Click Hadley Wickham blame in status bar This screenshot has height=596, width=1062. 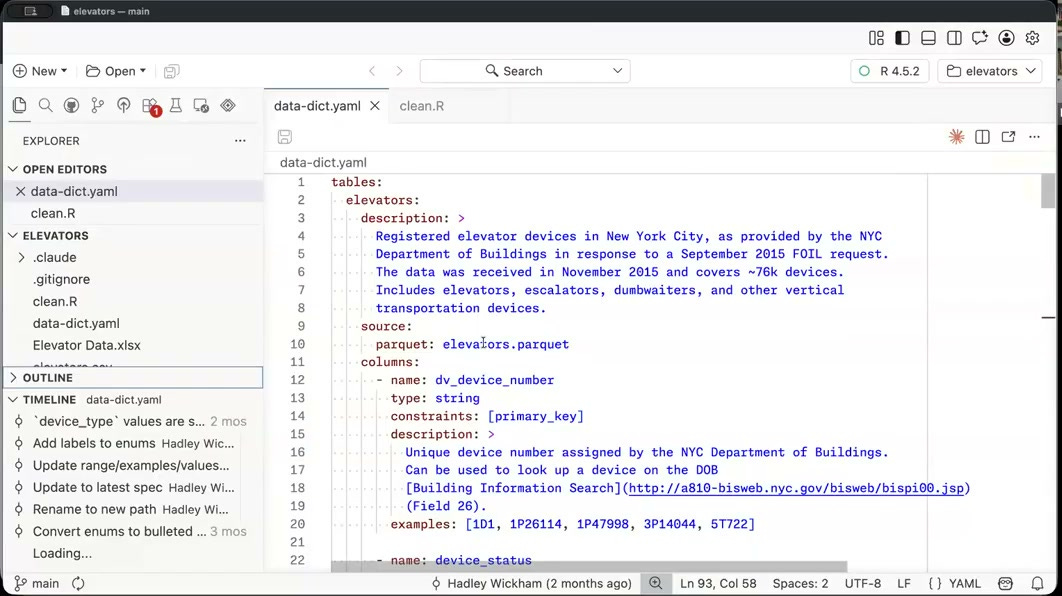coord(531,583)
